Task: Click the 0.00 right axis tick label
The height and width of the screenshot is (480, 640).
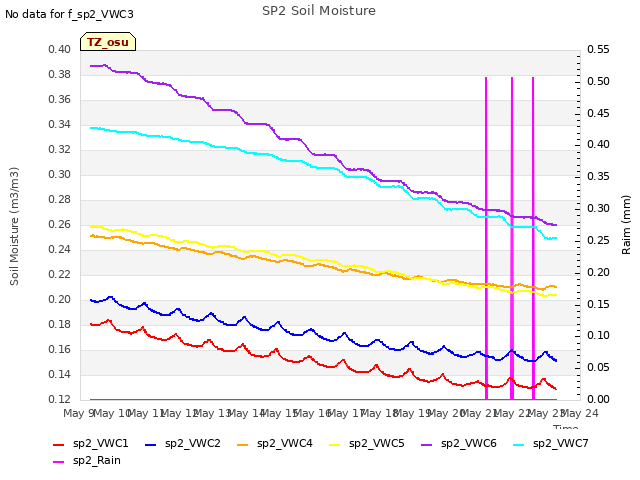Action: point(598,399)
